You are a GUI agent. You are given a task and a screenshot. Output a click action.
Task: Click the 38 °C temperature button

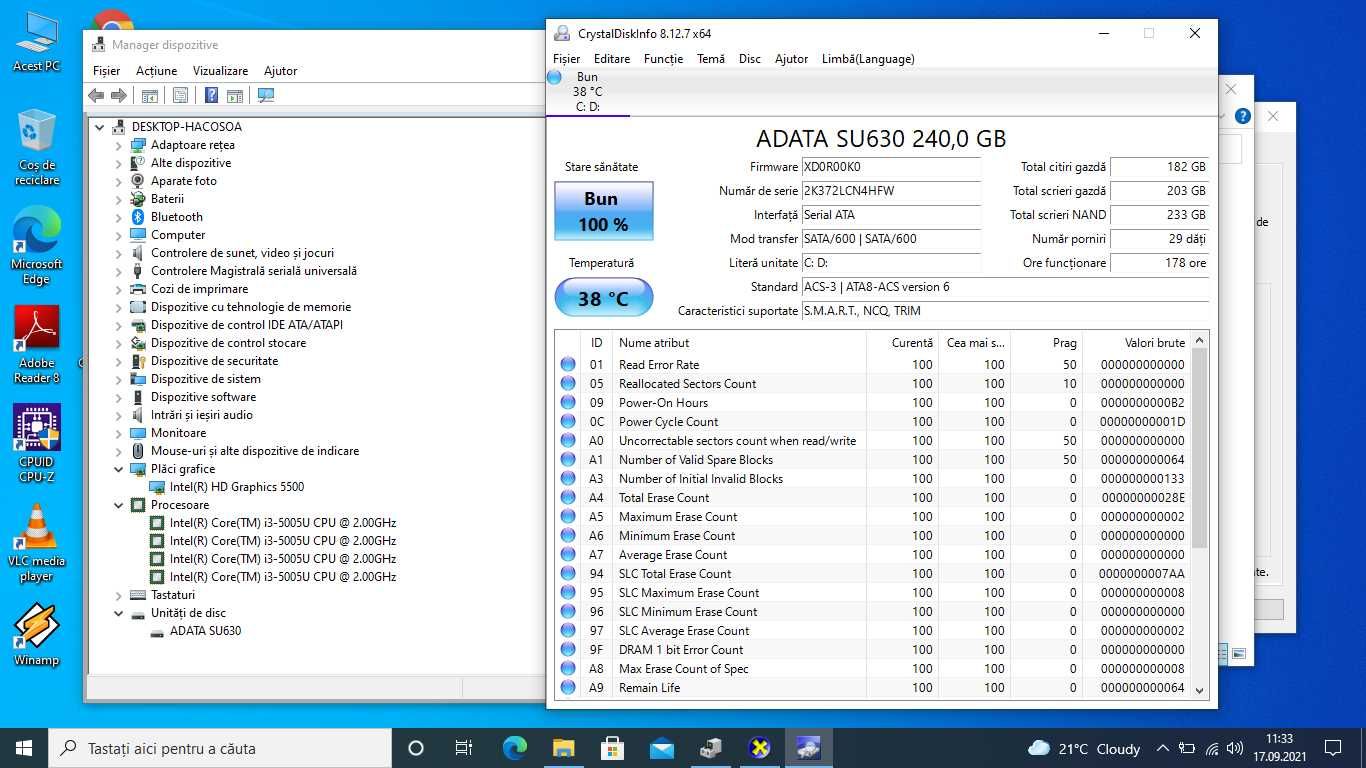[604, 298]
